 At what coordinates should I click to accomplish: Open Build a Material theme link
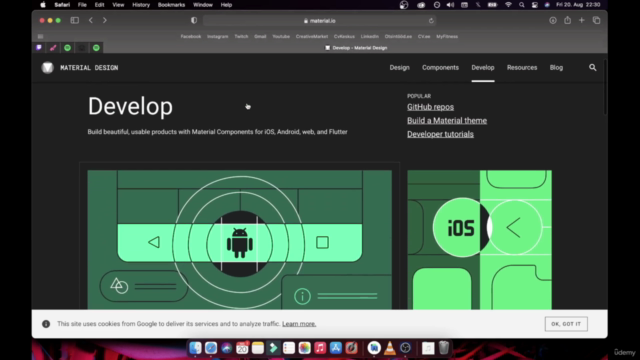447,120
